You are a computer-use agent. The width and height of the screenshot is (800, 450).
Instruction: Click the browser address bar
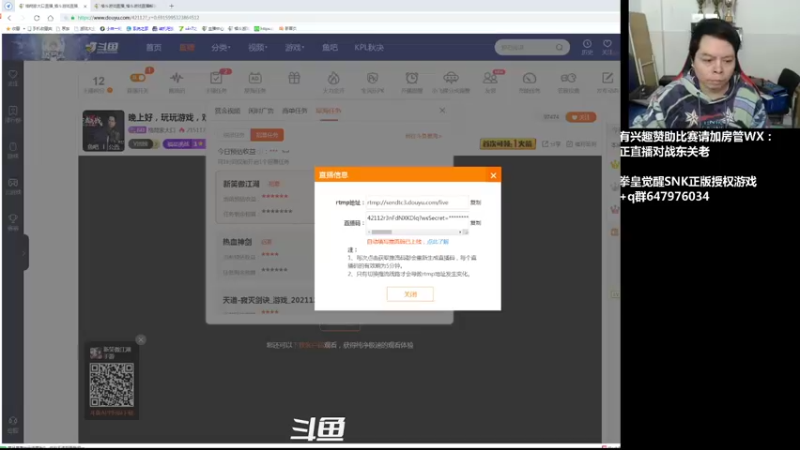337,18
